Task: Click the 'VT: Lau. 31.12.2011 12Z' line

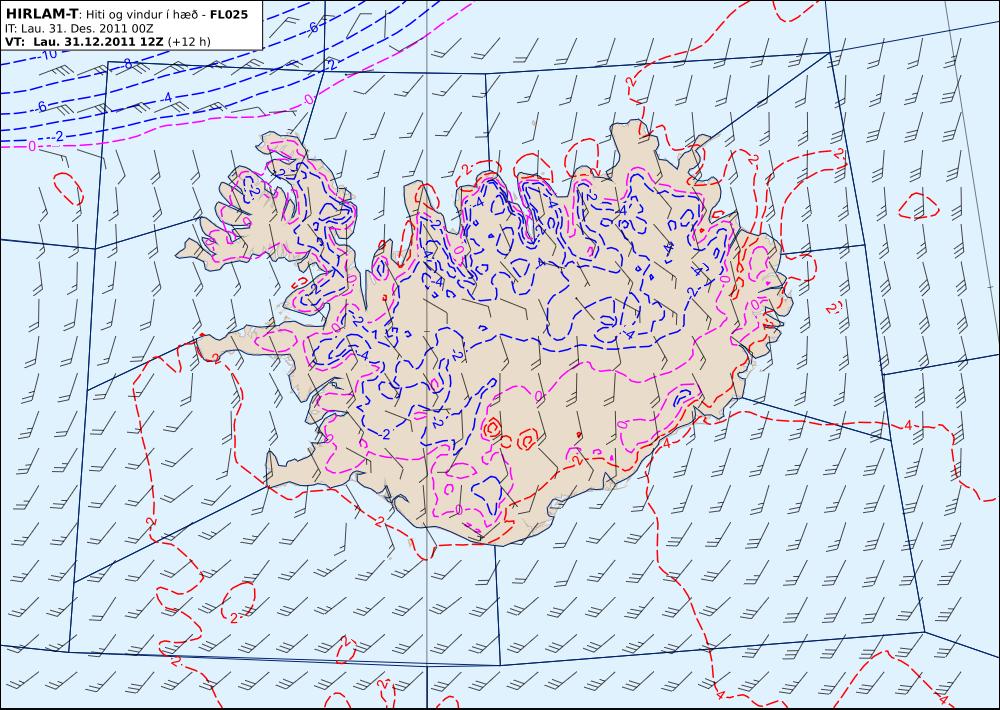Action: 85,42
